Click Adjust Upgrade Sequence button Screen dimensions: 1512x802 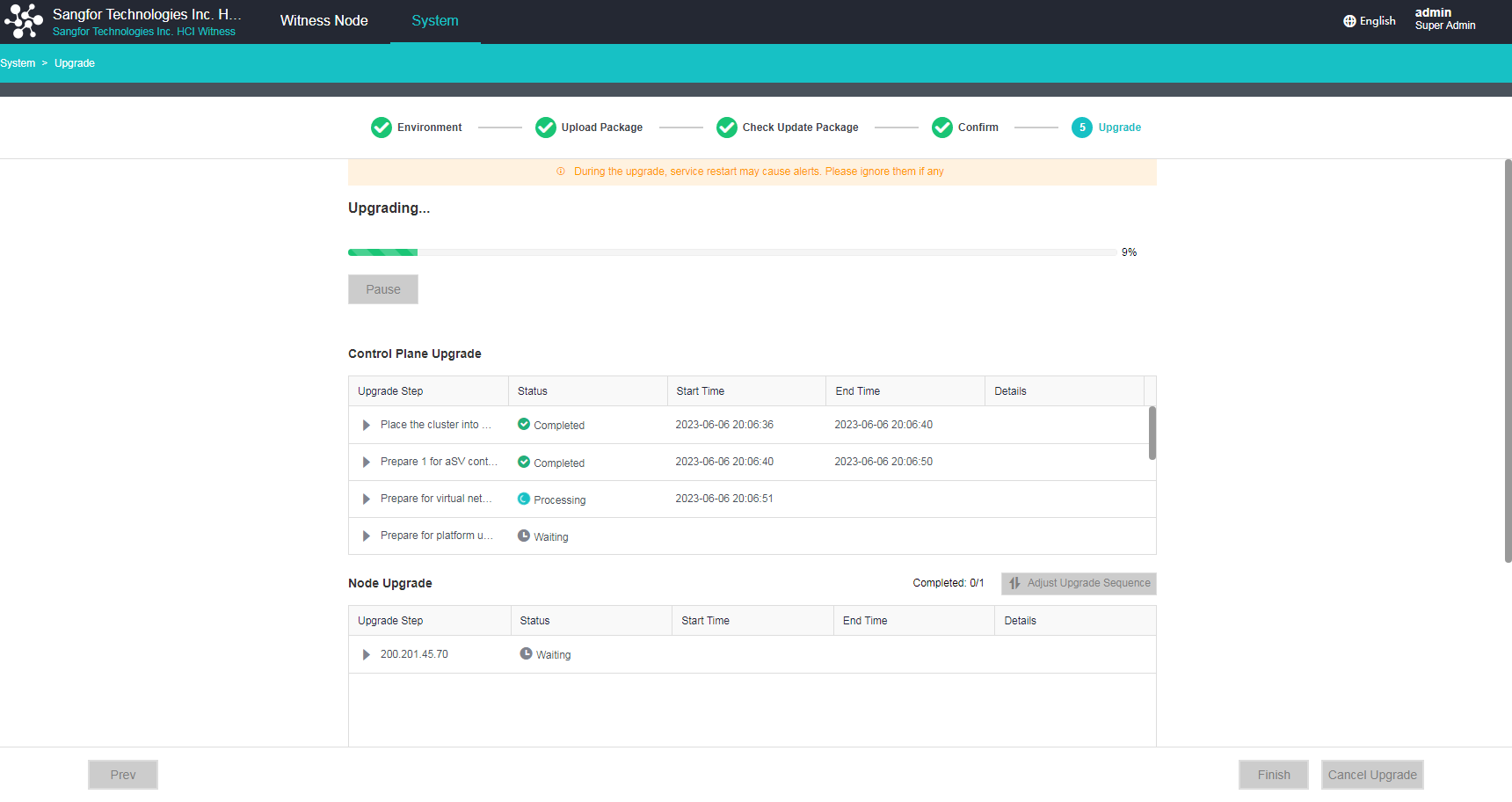1079,583
